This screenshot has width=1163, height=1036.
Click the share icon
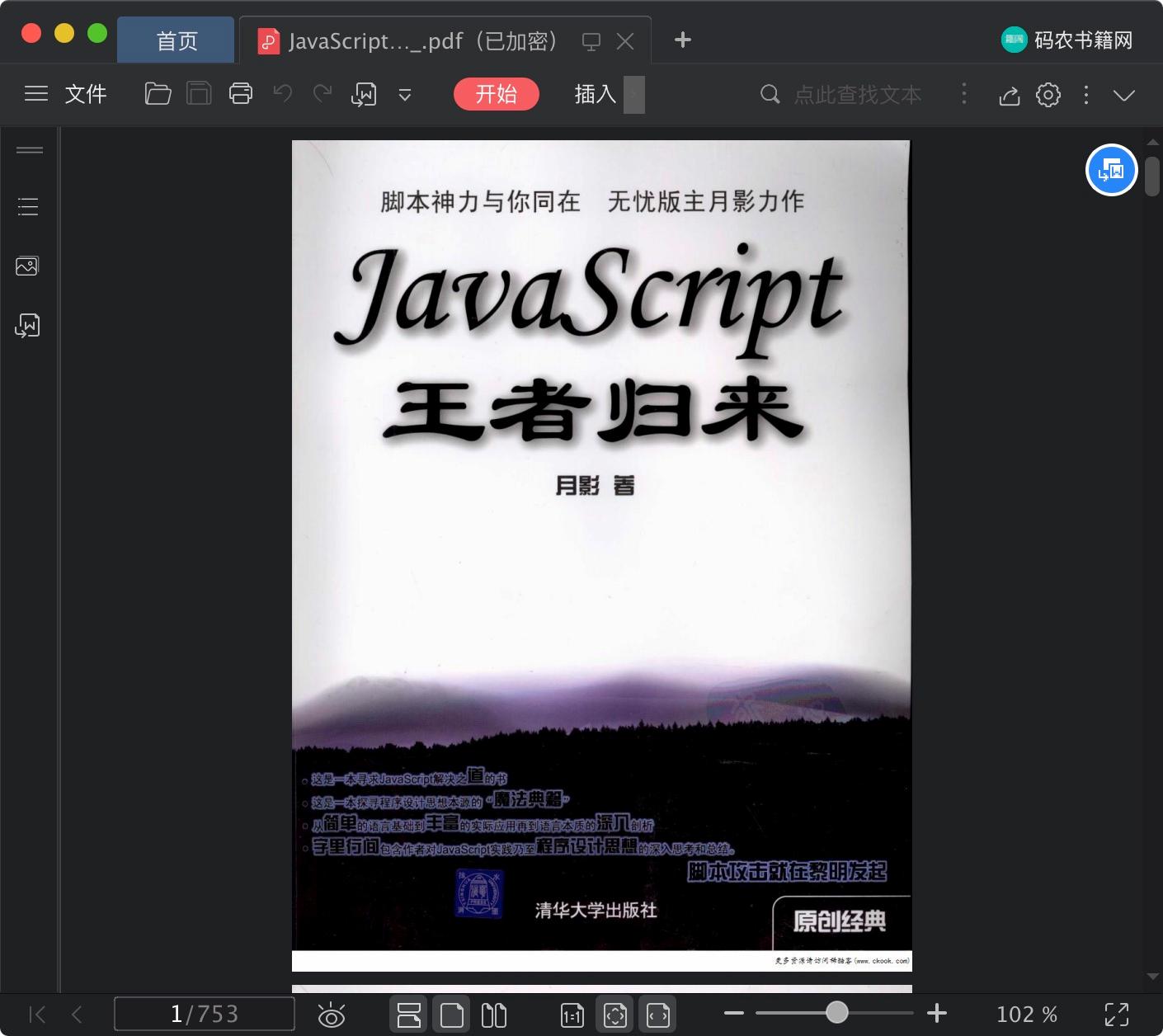click(x=1010, y=96)
